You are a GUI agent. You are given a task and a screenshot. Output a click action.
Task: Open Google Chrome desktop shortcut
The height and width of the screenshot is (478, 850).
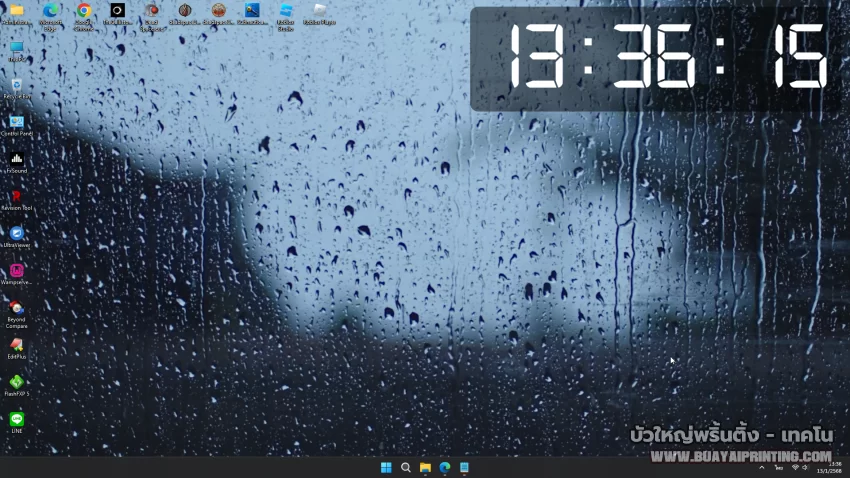pos(84,12)
